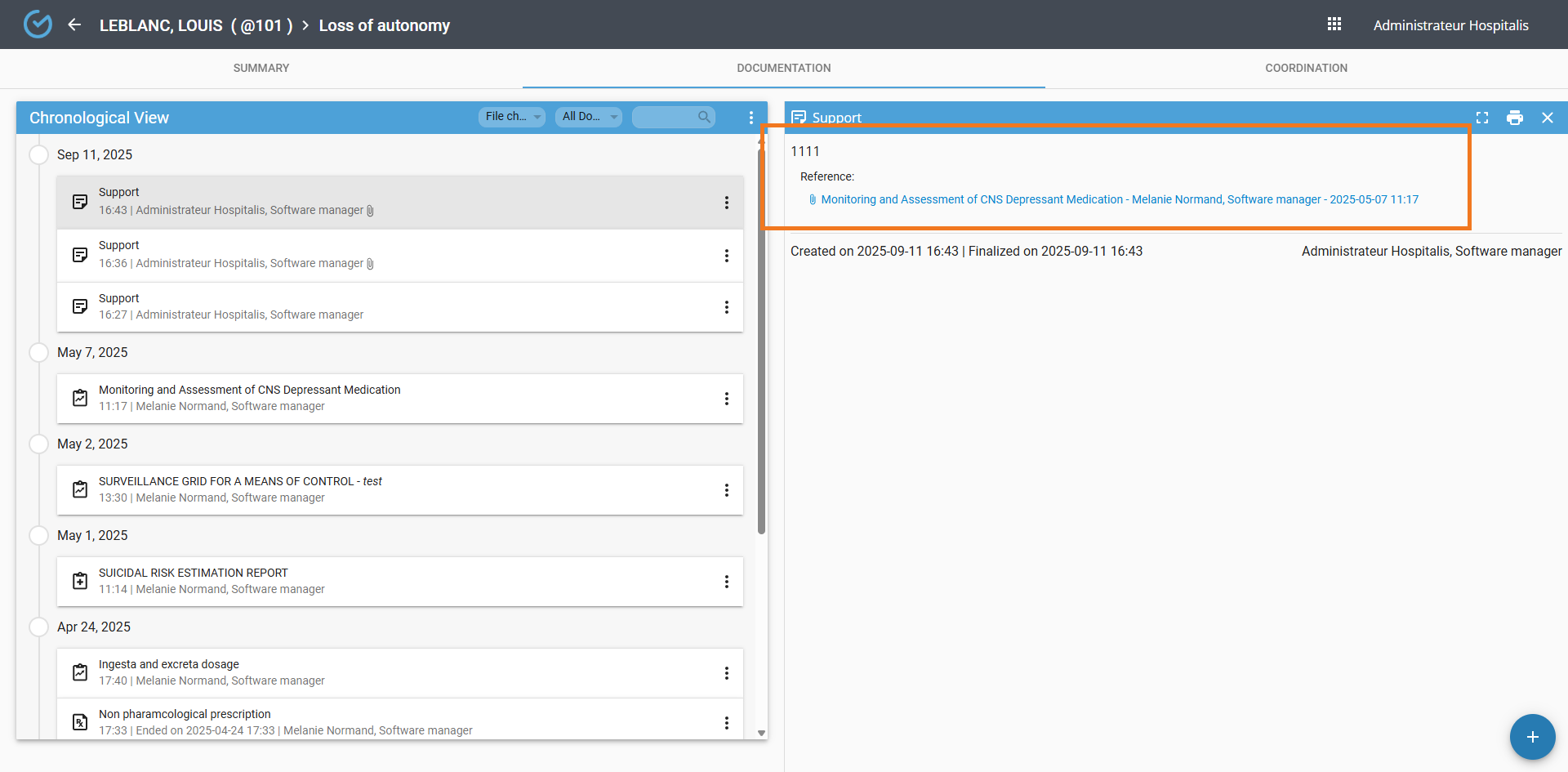The height and width of the screenshot is (772, 1568).
Task: Select the Sep 11, 2025 timeline marker
Action: (x=38, y=154)
